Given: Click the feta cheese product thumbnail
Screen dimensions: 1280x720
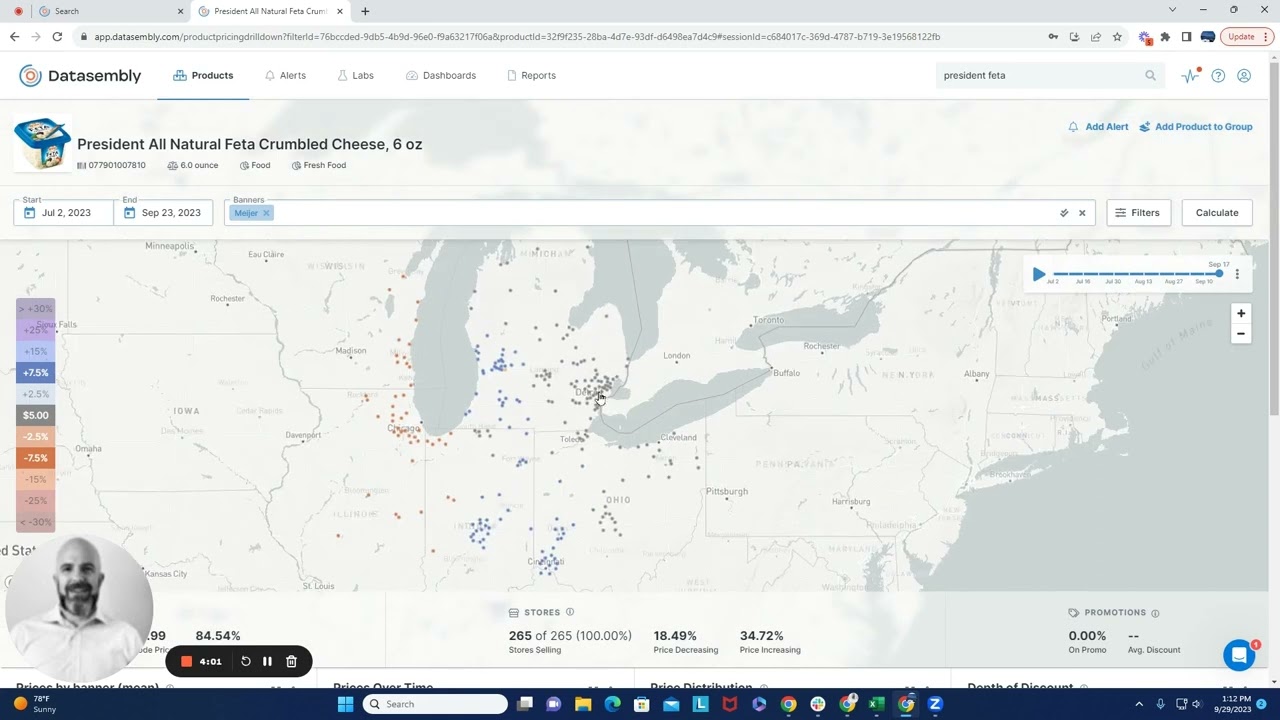Looking at the screenshot, I should [42, 143].
